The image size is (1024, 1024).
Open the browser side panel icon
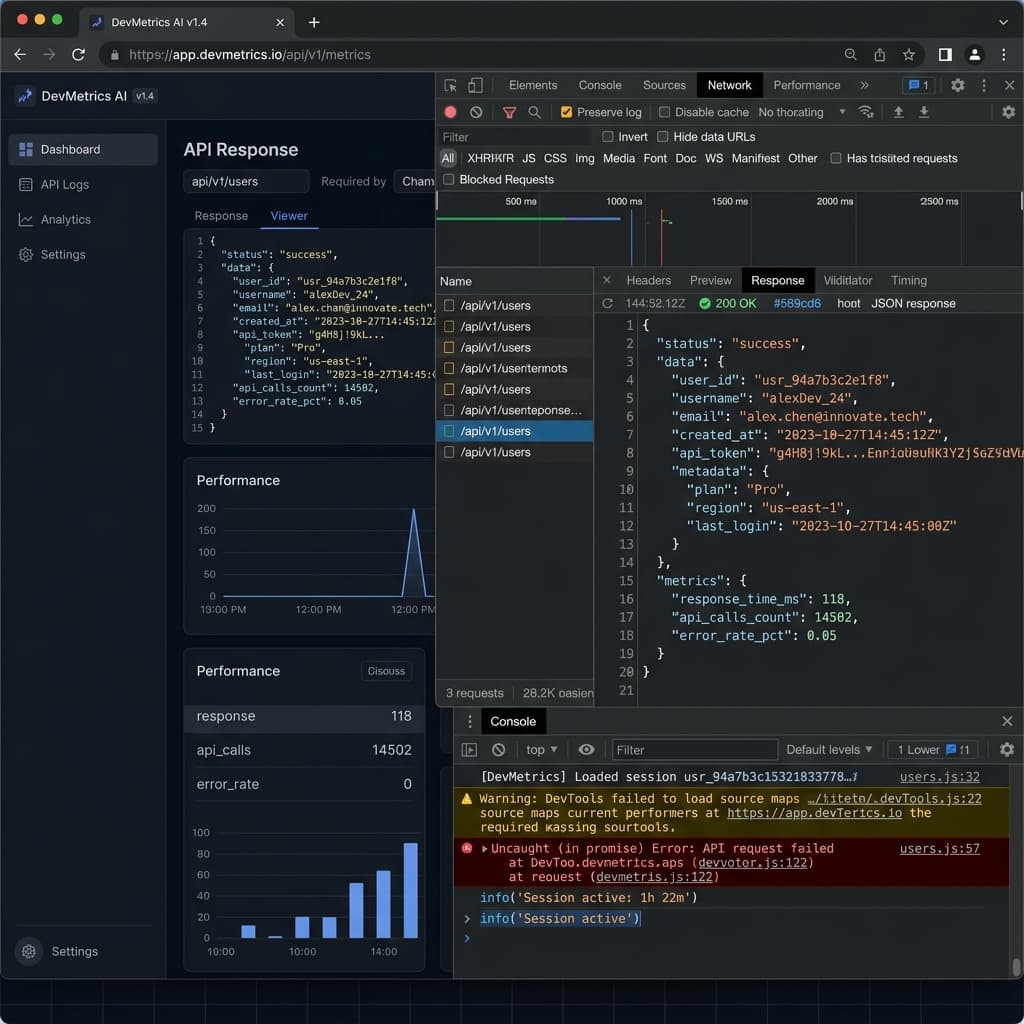tap(945, 55)
